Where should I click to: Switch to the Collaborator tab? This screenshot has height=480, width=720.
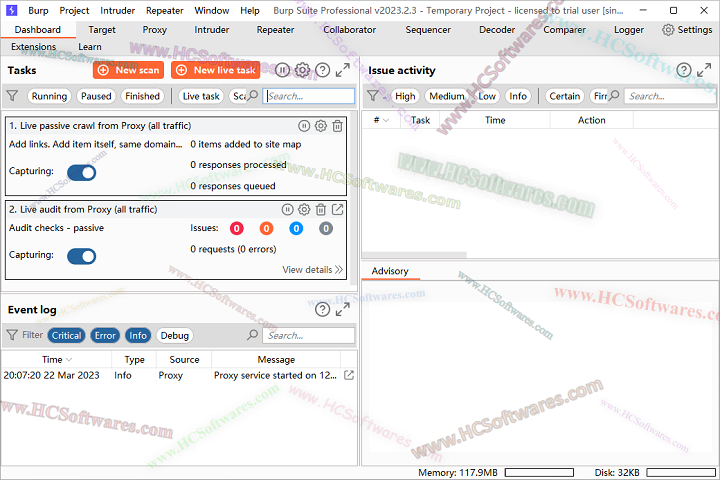click(x=349, y=30)
